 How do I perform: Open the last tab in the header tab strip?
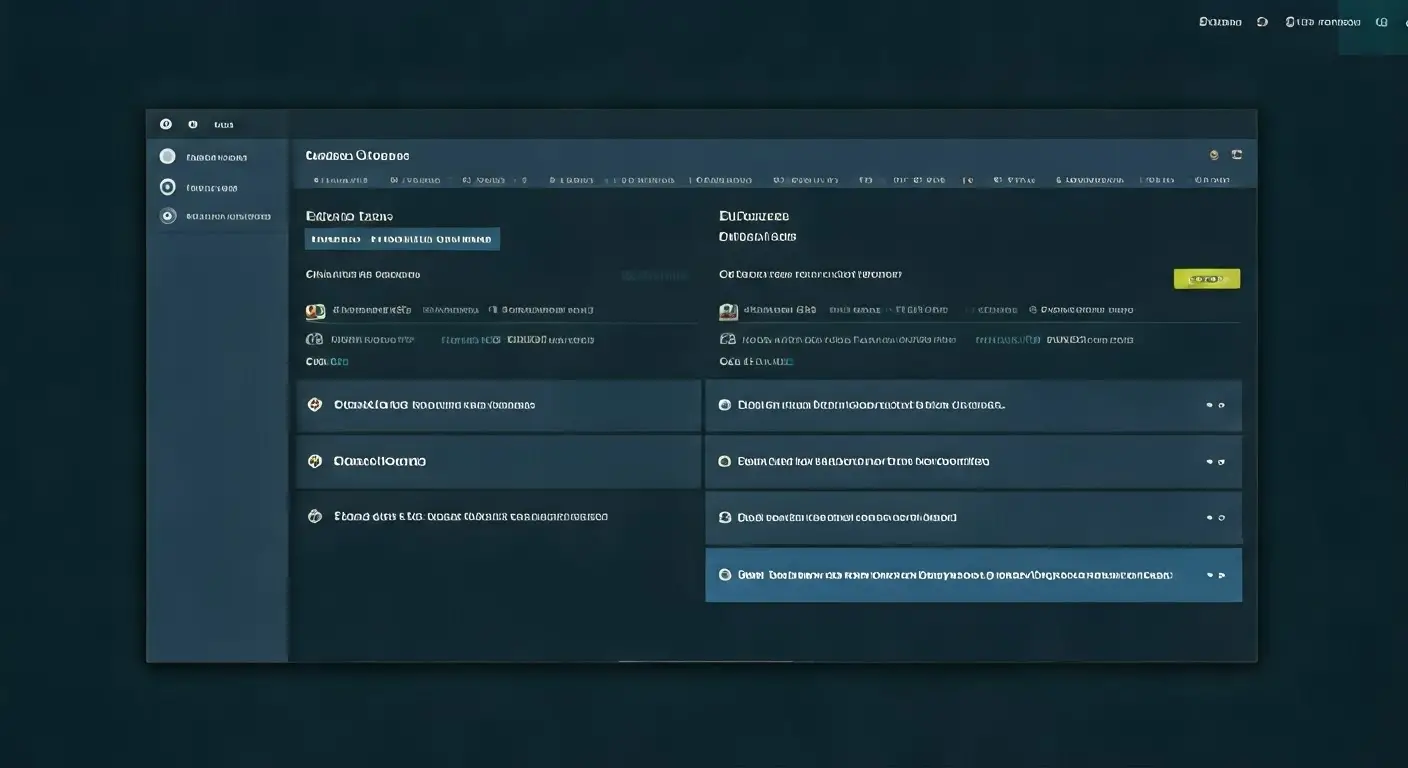pyautogui.click(x=1211, y=181)
